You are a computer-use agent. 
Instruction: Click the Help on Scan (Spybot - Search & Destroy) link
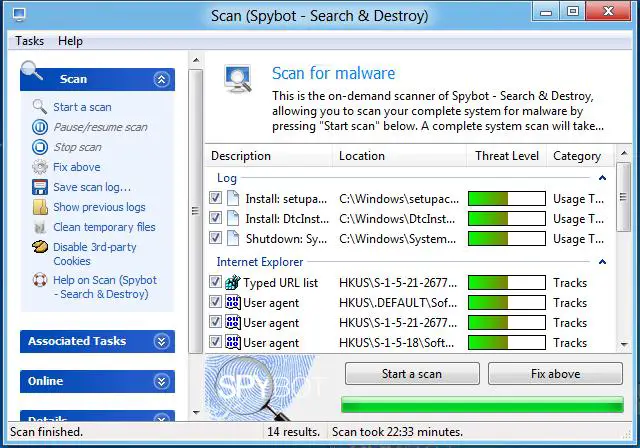point(105,287)
